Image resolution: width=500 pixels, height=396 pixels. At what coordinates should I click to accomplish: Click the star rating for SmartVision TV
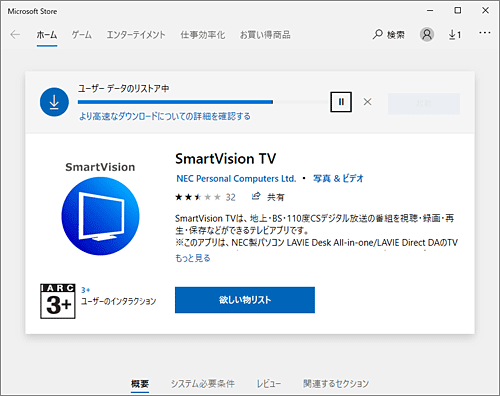pyautogui.click(x=198, y=197)
